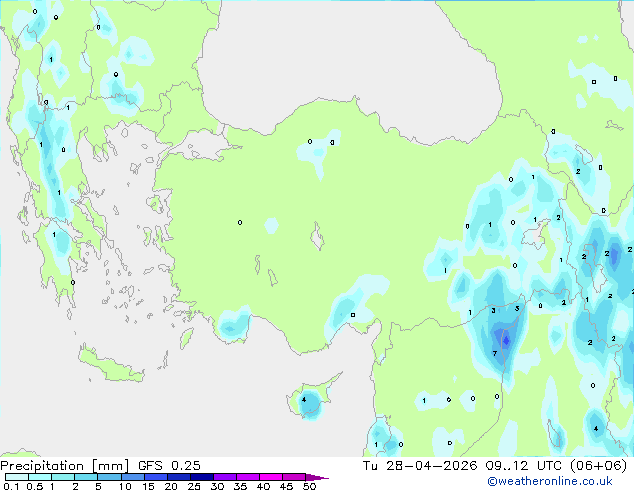
Task: Click the dark blue rainfall maximum near the '7' value
Action: tap(506, 340)
